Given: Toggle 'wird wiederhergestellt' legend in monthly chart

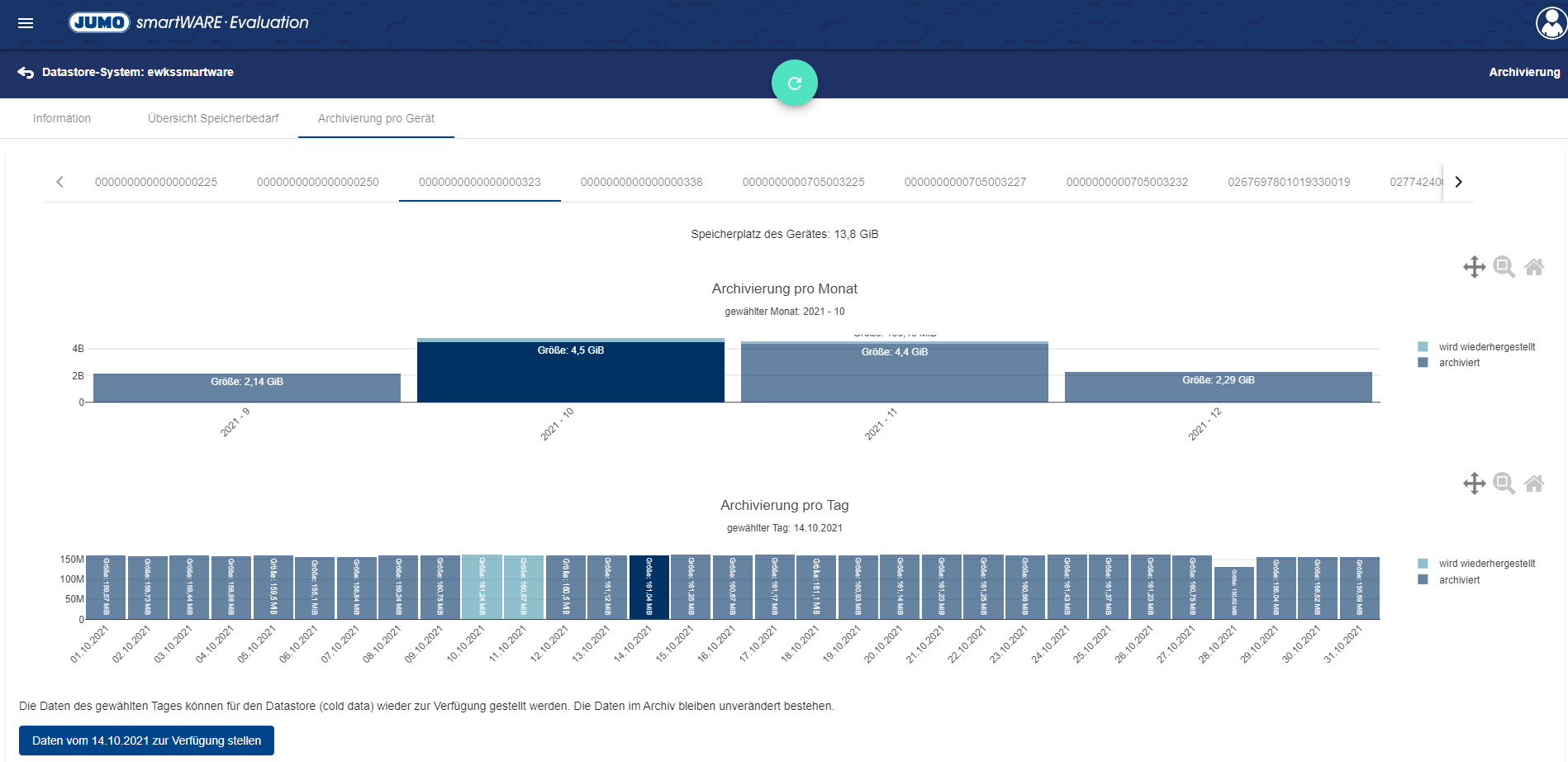Looking at the screenshot, I should click(1485, 347).
